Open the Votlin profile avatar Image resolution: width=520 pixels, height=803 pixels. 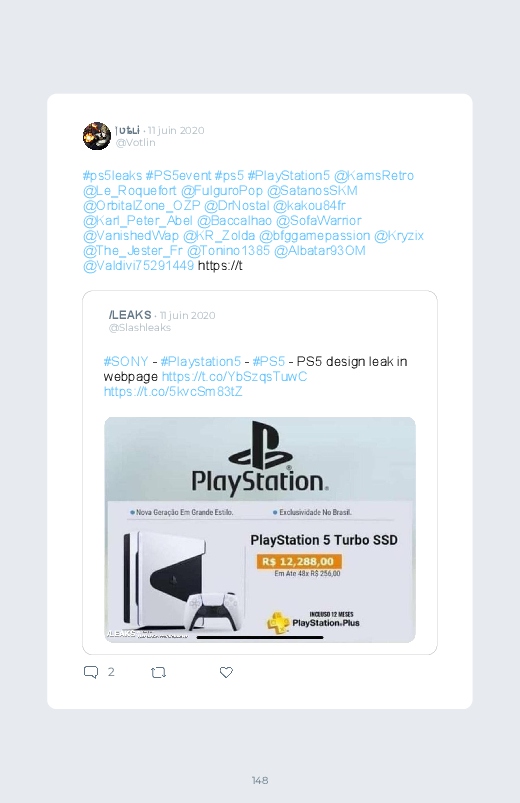pyautogui.click(x=97, y=136)
